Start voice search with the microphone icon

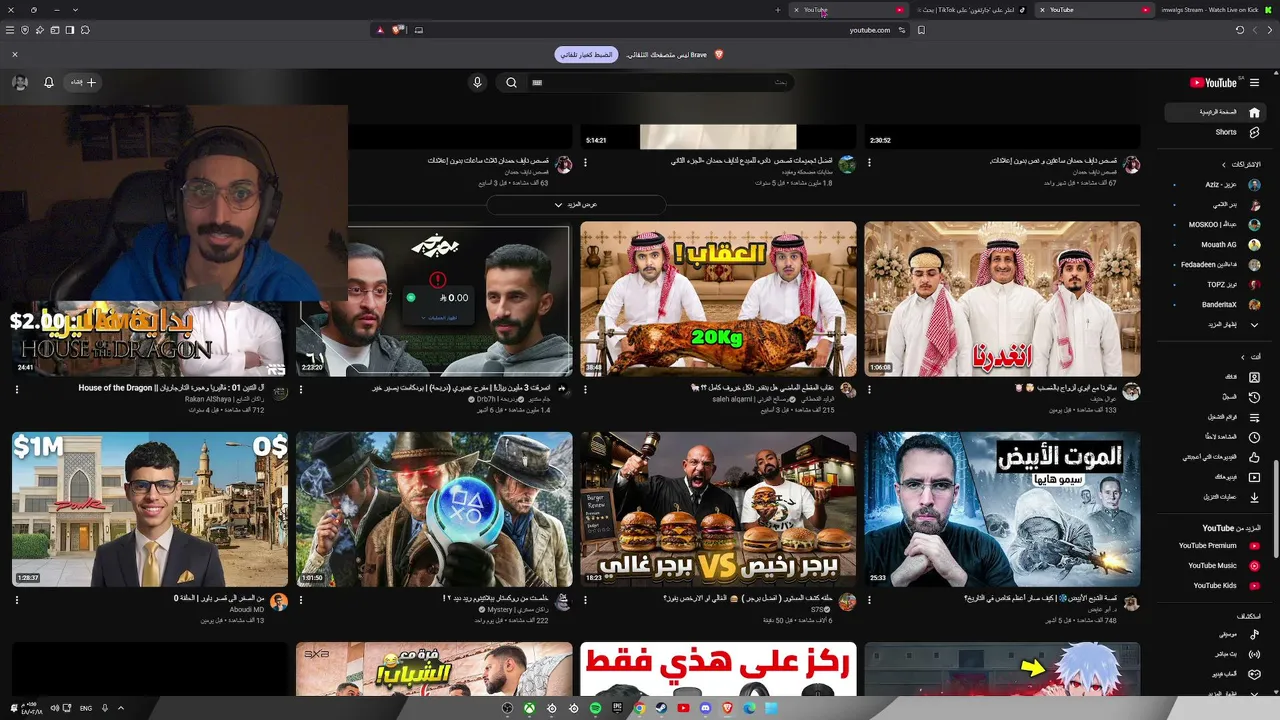[x=477, y=83]
